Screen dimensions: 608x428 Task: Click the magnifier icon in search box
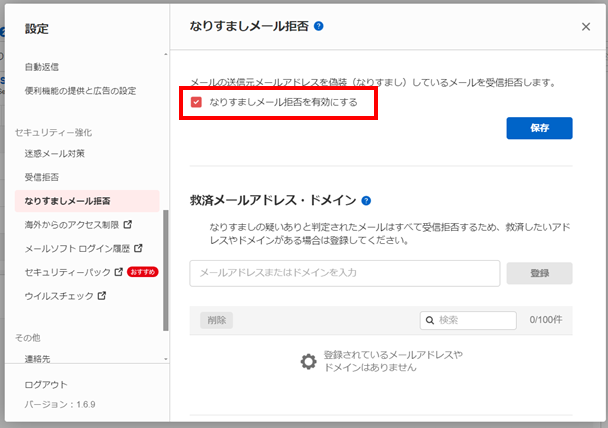(x=429, y=320)
